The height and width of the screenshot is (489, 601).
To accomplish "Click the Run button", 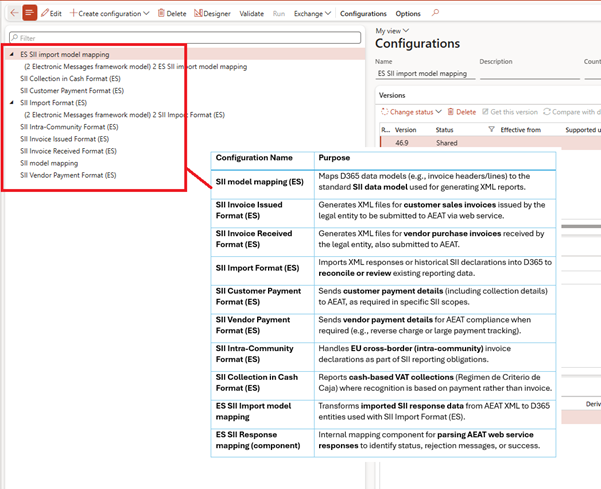I will [279, 13].
